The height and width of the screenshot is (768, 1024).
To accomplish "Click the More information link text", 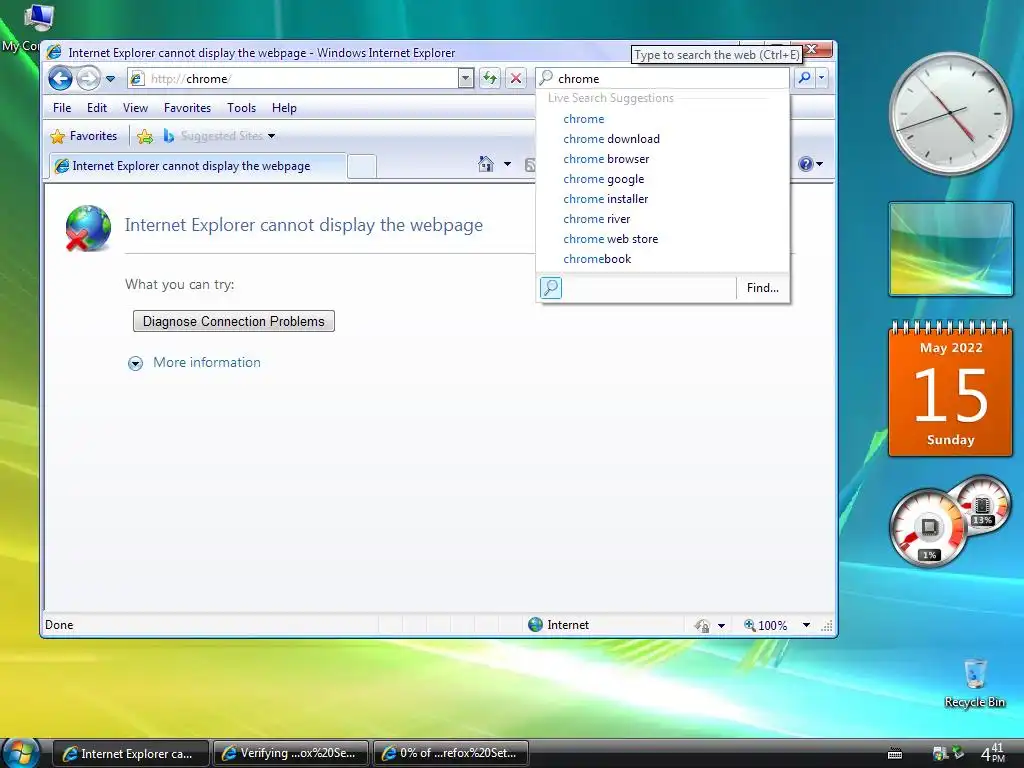I will point(206,362).
